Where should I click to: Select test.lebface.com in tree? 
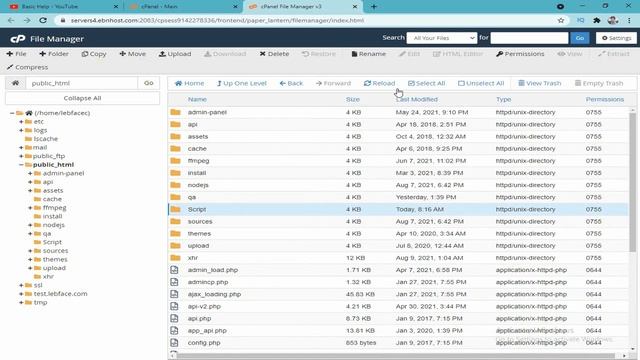pyautogui.click(x=60, y=293)
